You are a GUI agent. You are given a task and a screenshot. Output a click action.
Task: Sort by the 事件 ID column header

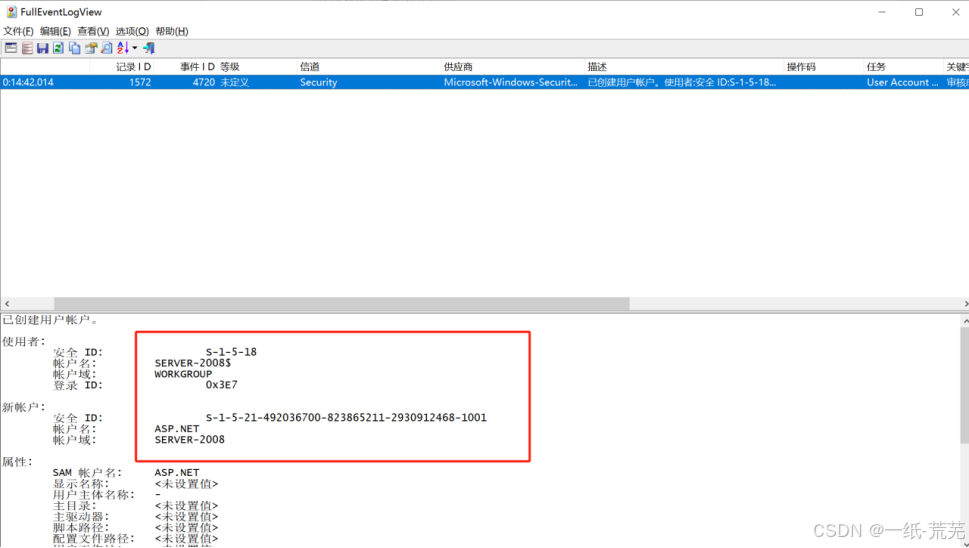click(x=186, y=67)
